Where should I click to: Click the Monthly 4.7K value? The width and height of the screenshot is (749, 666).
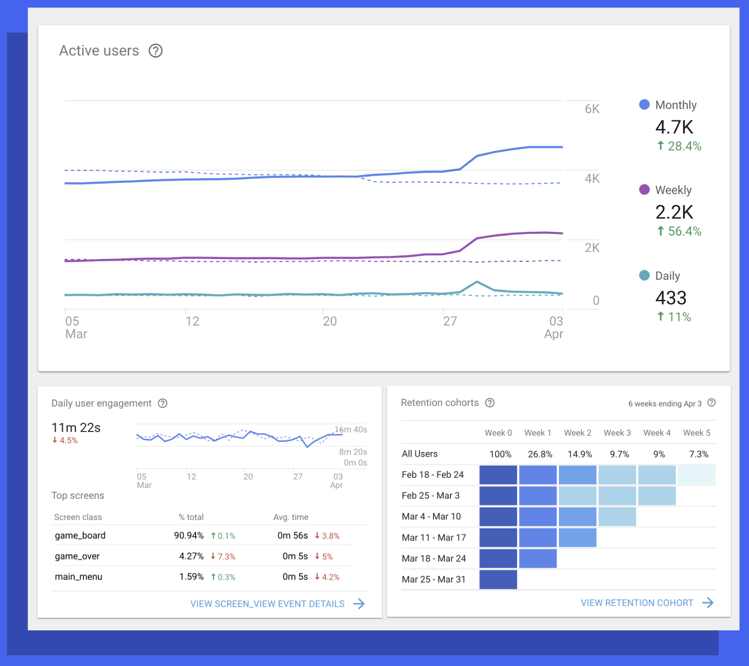click(x=674, y=127)
